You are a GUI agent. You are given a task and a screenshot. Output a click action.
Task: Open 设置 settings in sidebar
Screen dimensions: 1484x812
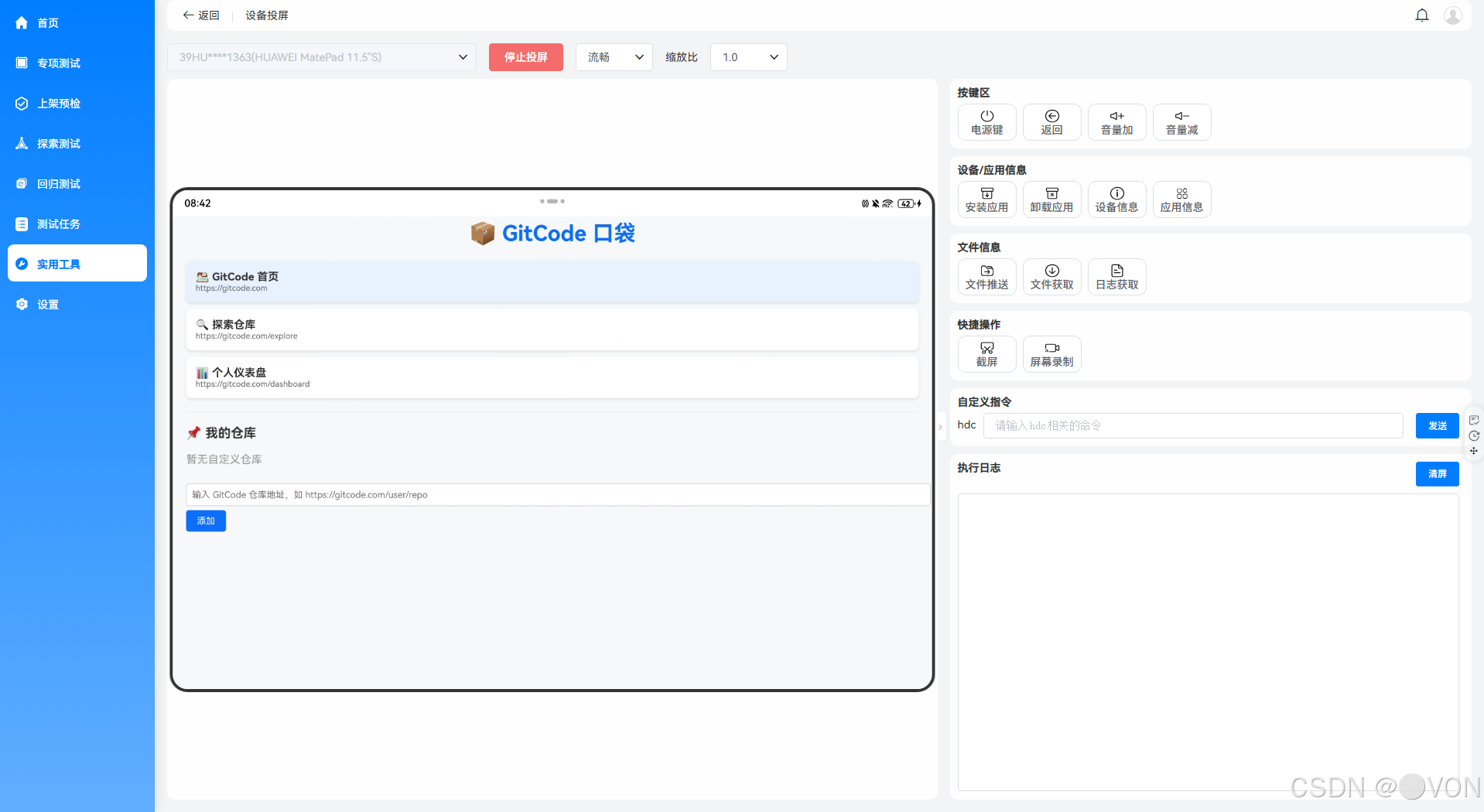click(x=77, y=305)
